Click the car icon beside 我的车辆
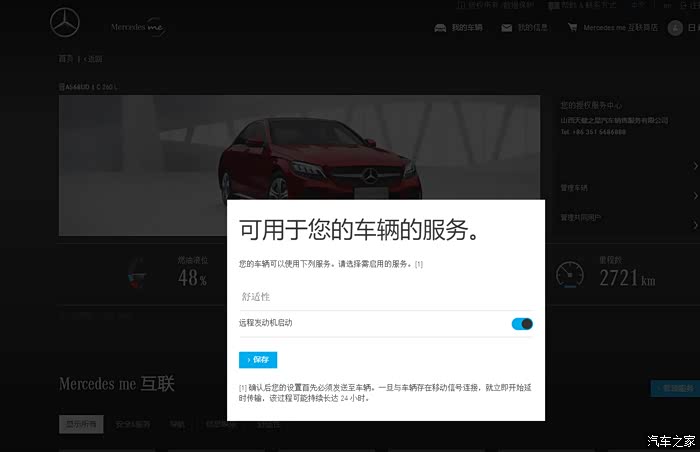Image resolution: width=700 pixels, height=452 pixels. (440, 28)
